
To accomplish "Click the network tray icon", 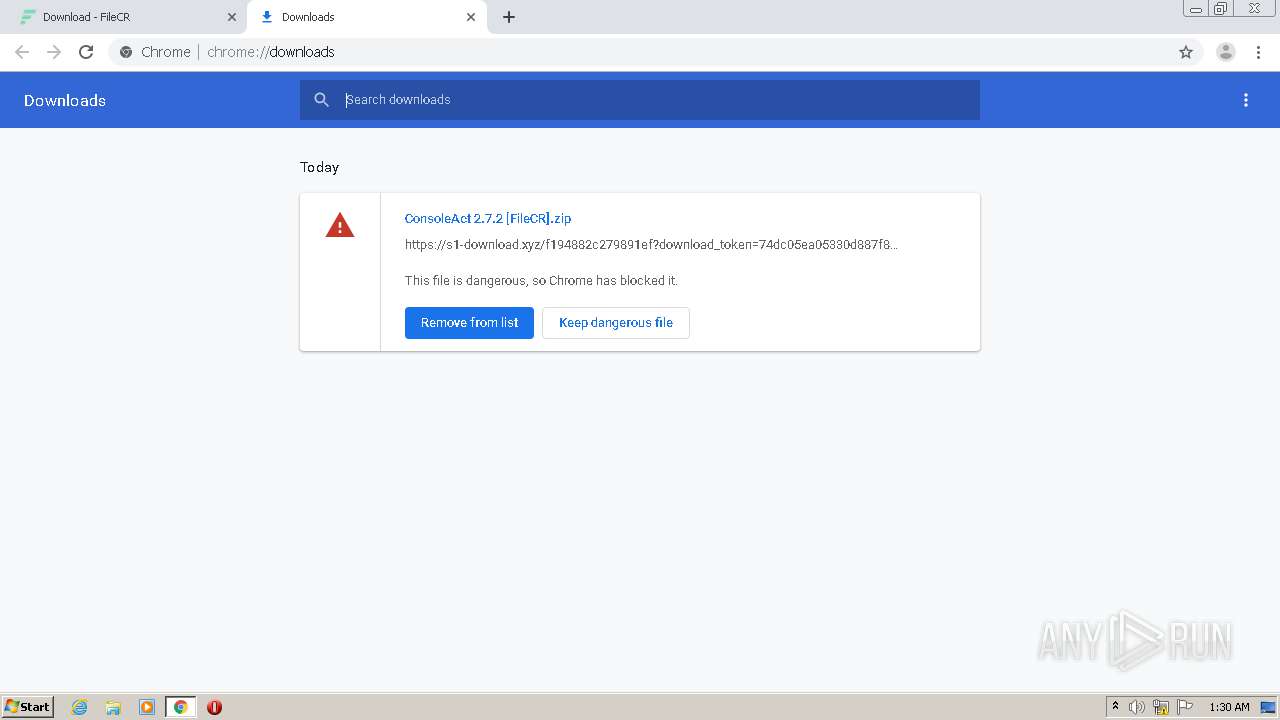I will pos(1161,707).
